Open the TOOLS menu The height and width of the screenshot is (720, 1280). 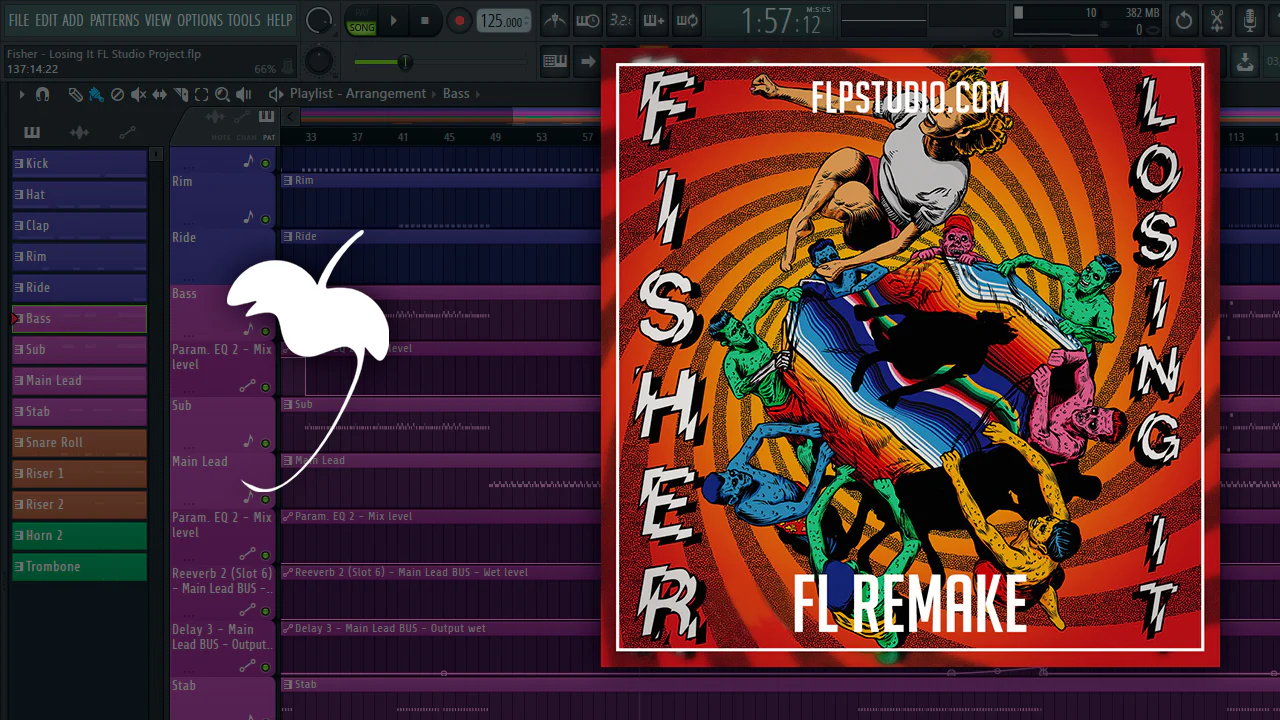coord(244,20)
